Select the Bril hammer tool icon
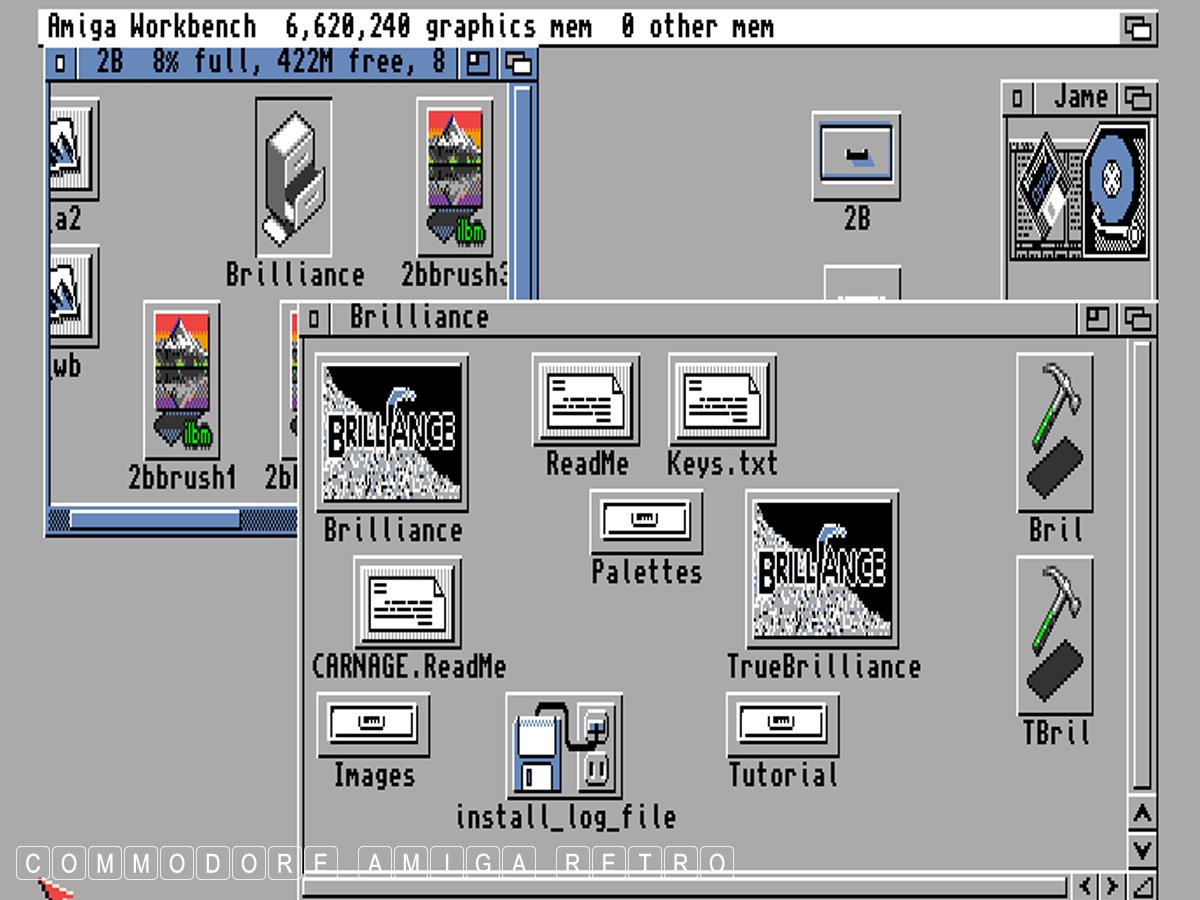 point(1055,432)
